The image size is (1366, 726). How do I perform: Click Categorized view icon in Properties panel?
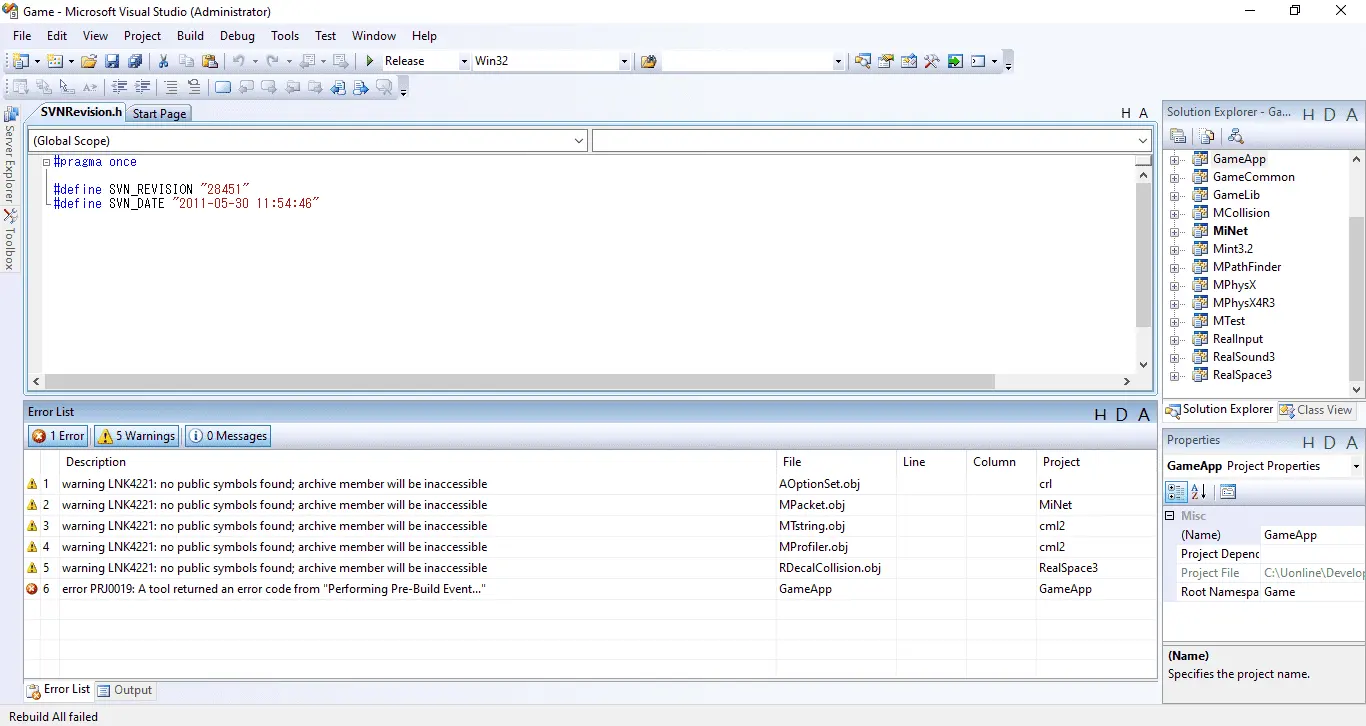tap(1176, 491)
